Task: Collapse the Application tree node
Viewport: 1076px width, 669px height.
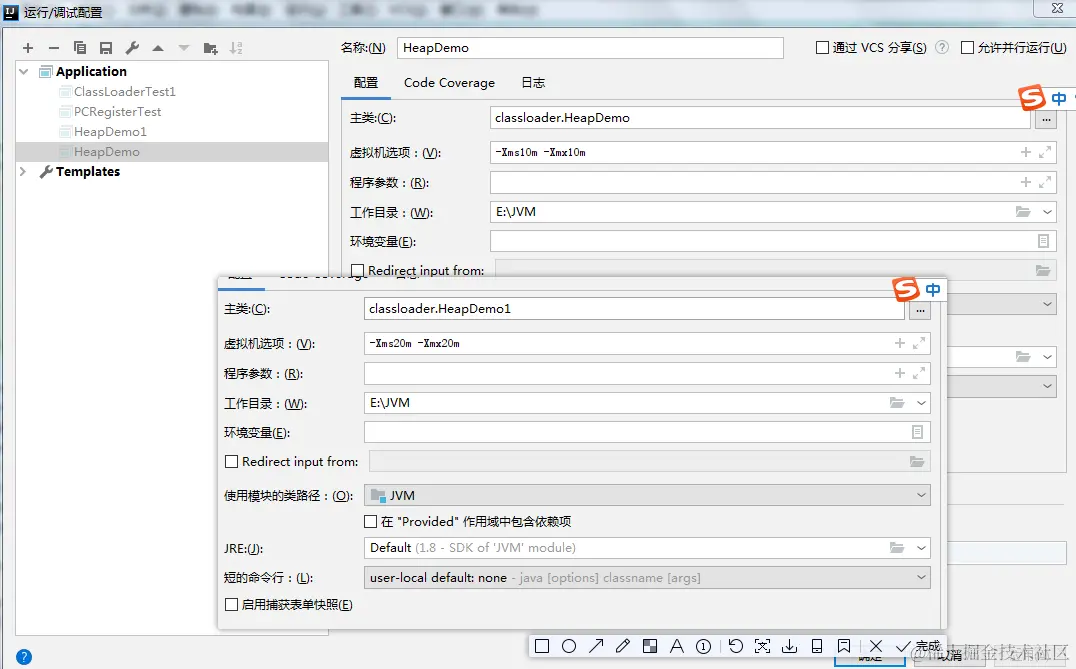Action: coord(23,71)
